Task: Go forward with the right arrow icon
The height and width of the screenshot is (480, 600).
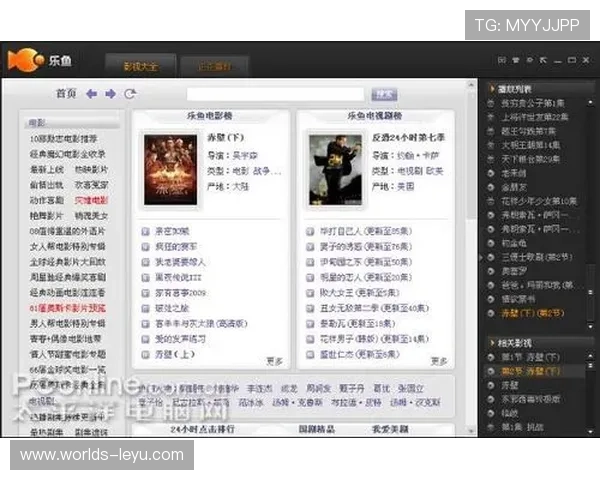Action: click(x=110, y=94)
